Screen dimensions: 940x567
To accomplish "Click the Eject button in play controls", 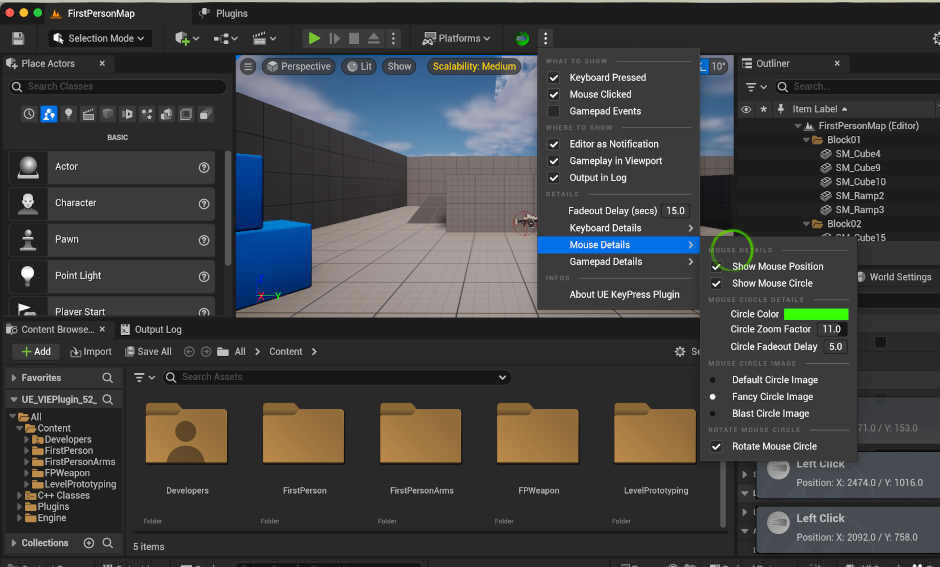I will pyautogui.click(x=374, y=39).
